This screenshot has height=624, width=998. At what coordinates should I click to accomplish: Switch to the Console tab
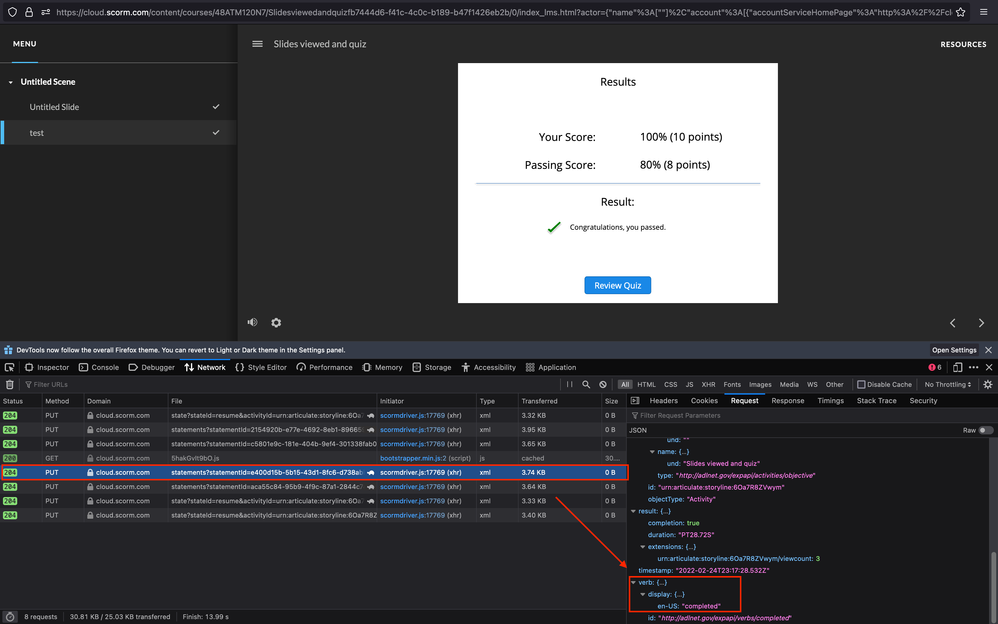point(99,367)
